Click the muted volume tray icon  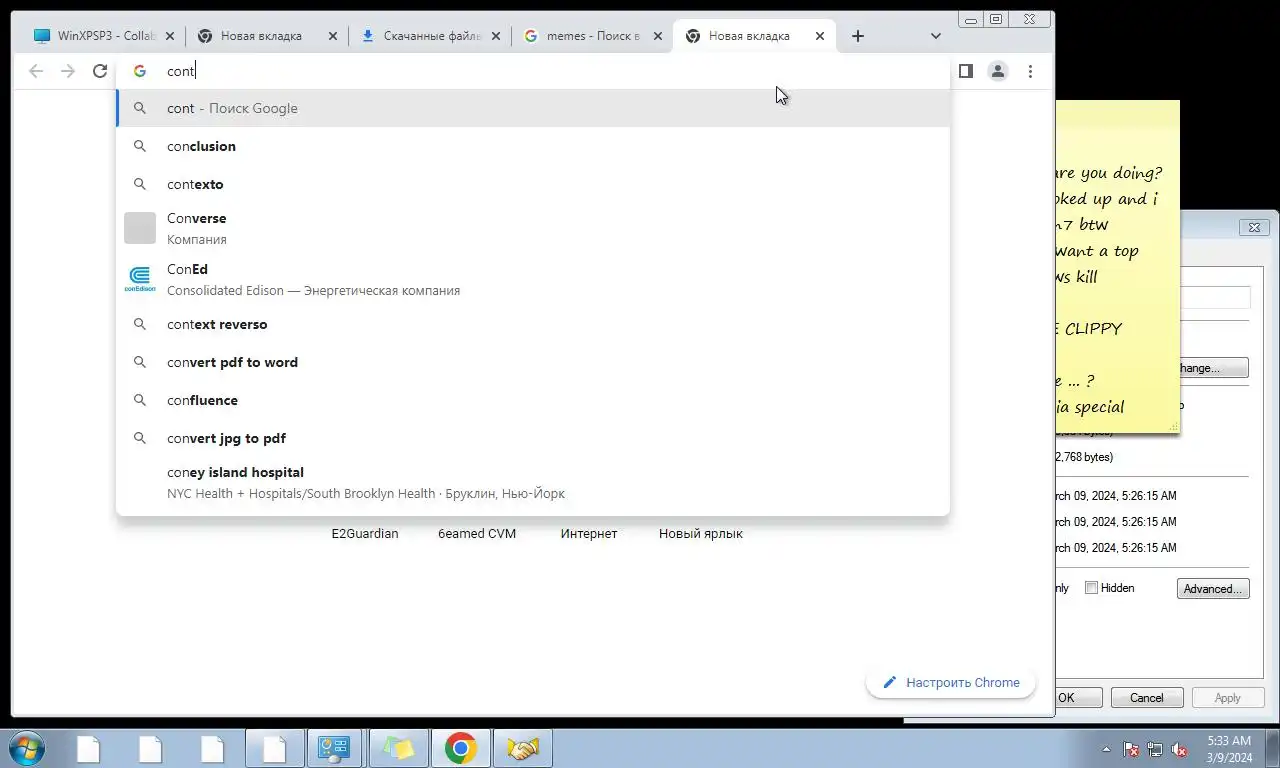click(1179, 749)
